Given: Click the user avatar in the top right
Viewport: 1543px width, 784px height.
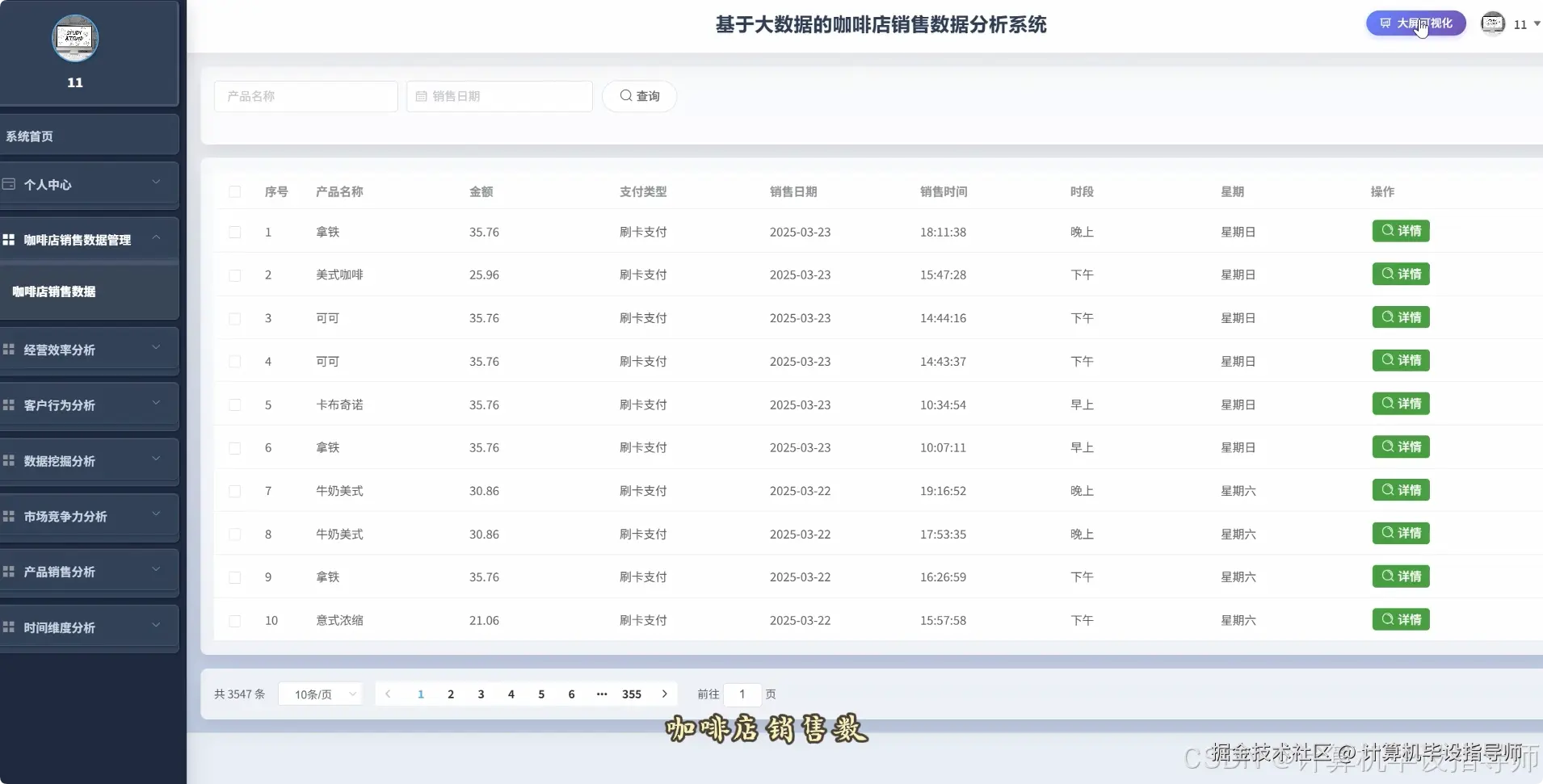Looking at the screenshot, I should (x=1493, y=23).
